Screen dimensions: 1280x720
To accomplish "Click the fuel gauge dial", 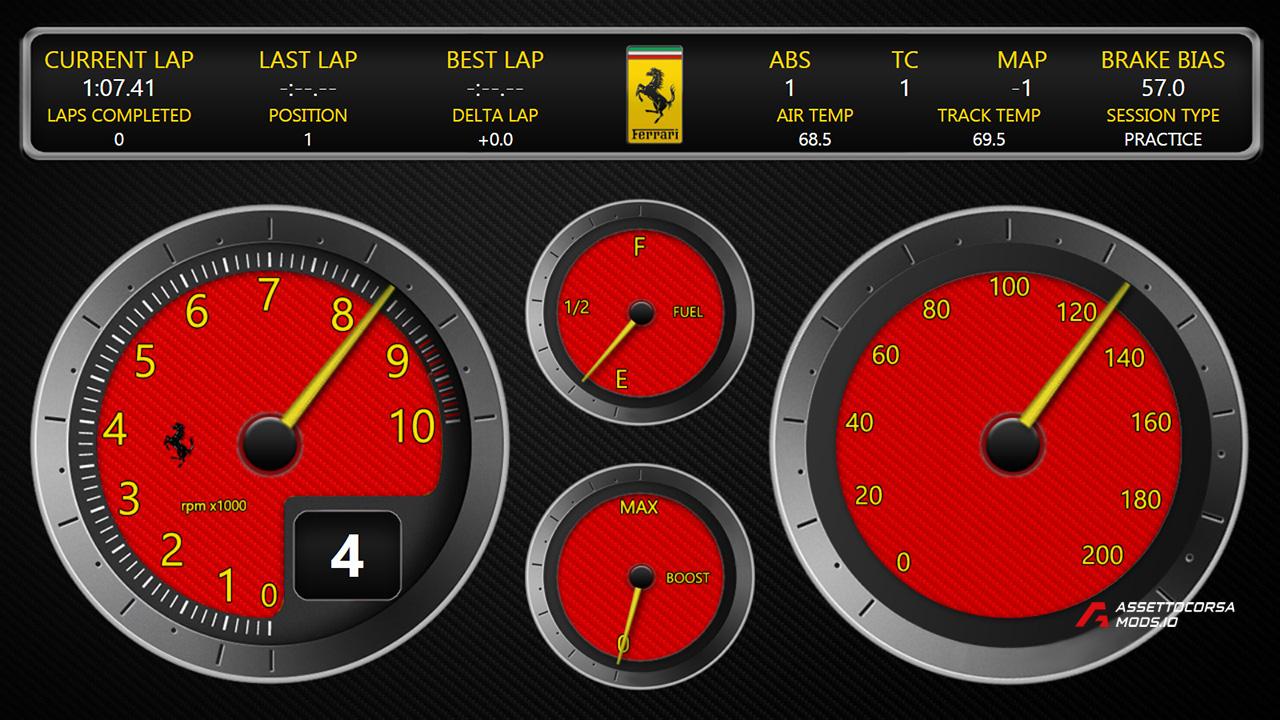I will click(x=640, y=312).
